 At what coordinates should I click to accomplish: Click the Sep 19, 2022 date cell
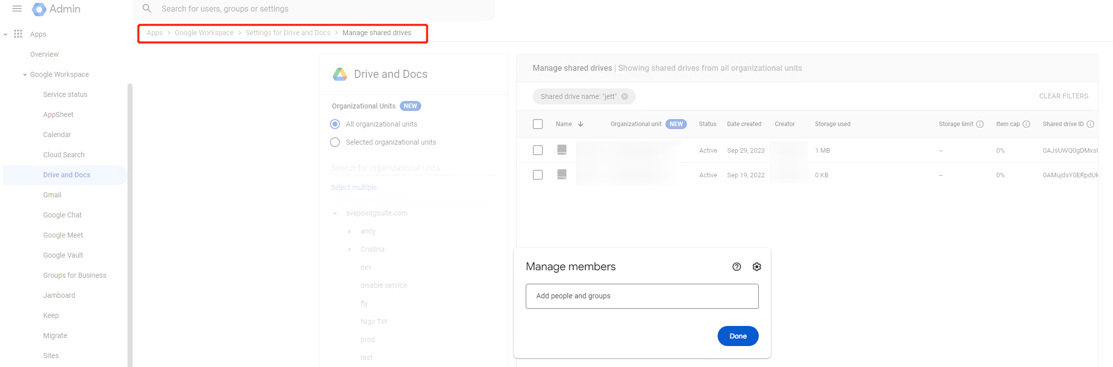pos(744,175)
